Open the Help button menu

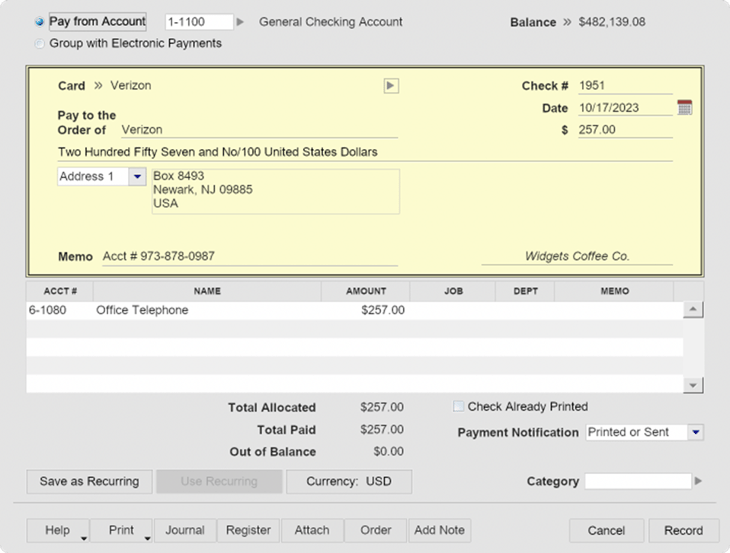83,537
